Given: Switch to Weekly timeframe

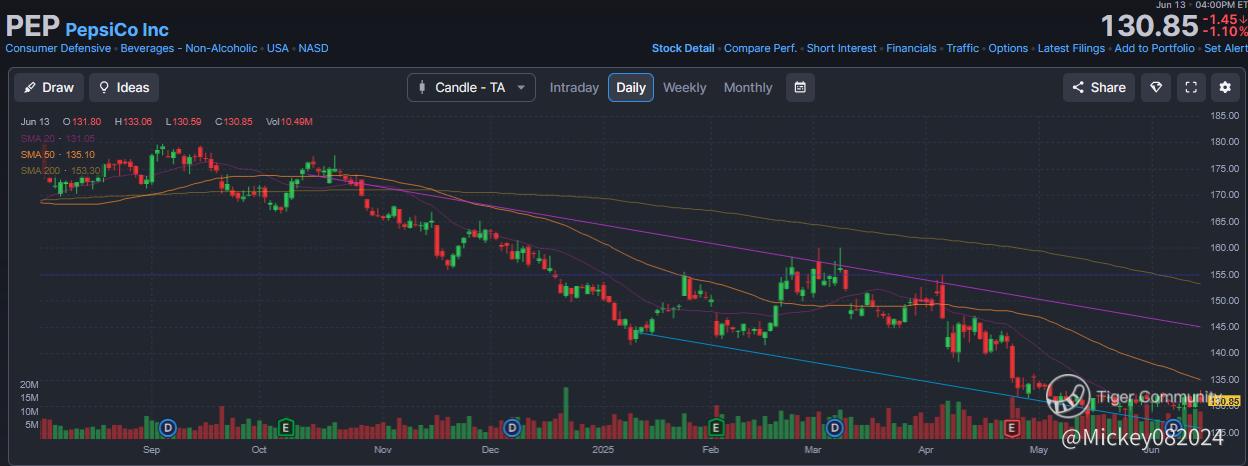Looking at the screenshot, I should tap(684, 87).
